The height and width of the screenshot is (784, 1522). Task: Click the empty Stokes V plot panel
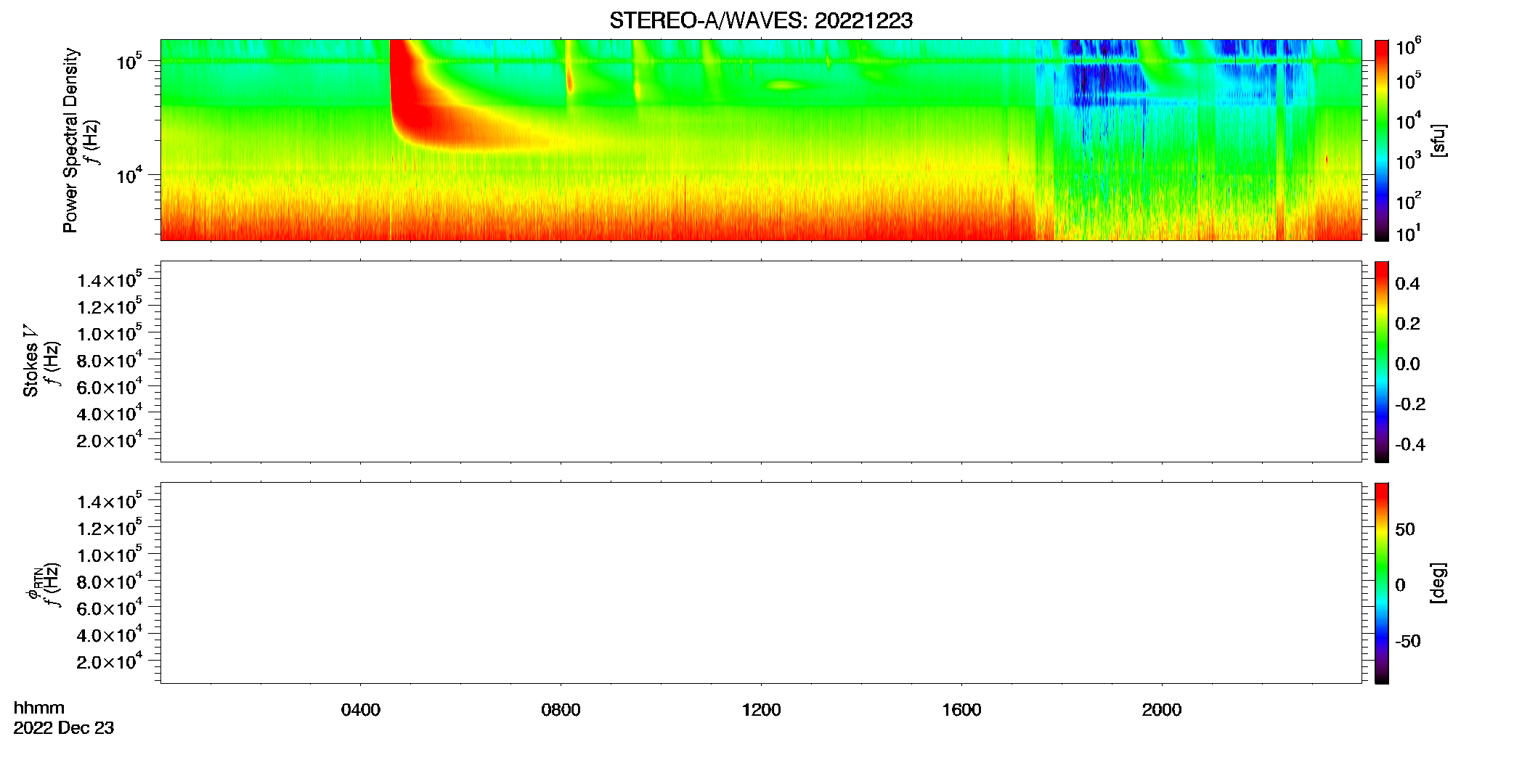click(x=761, y=362)
